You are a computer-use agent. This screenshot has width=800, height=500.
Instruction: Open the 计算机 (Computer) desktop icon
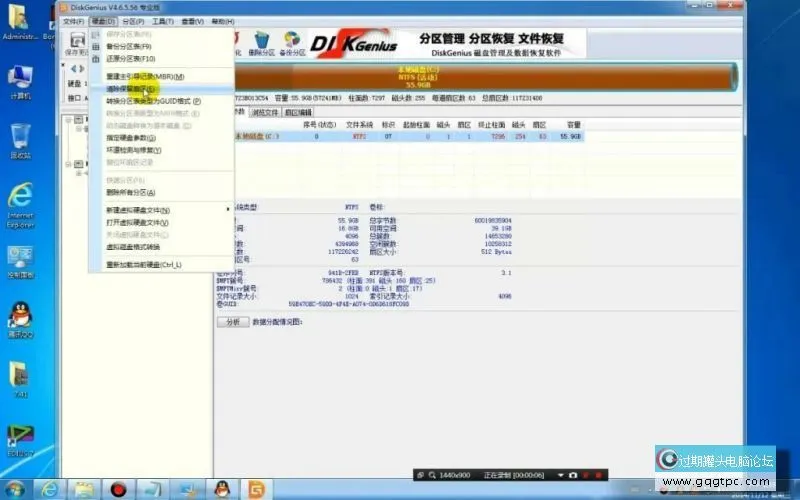[x=20, y=80]
